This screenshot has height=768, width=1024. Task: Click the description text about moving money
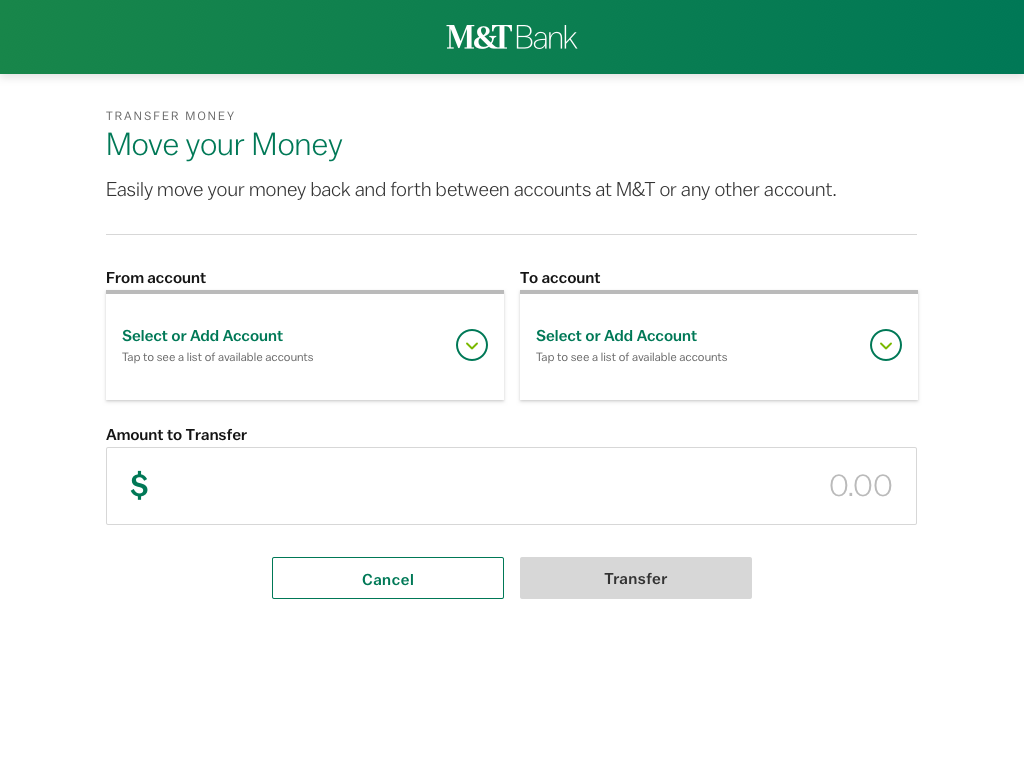pos(471,190)
